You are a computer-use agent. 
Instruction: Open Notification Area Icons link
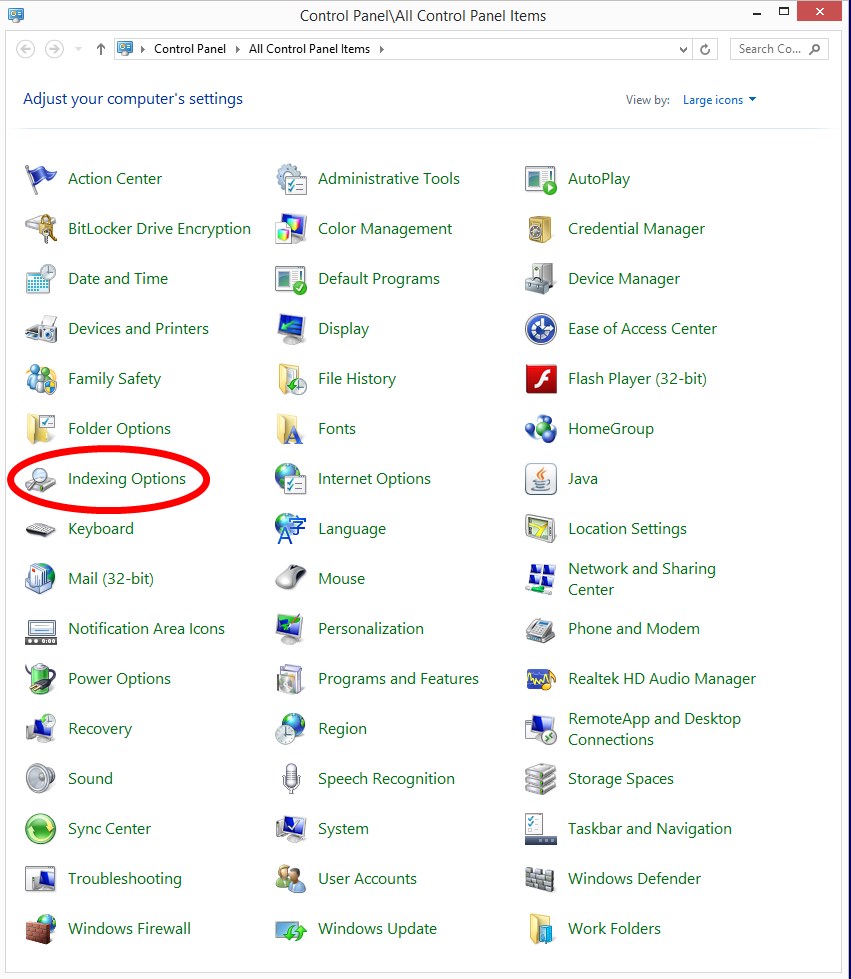(x=147, y=629)
